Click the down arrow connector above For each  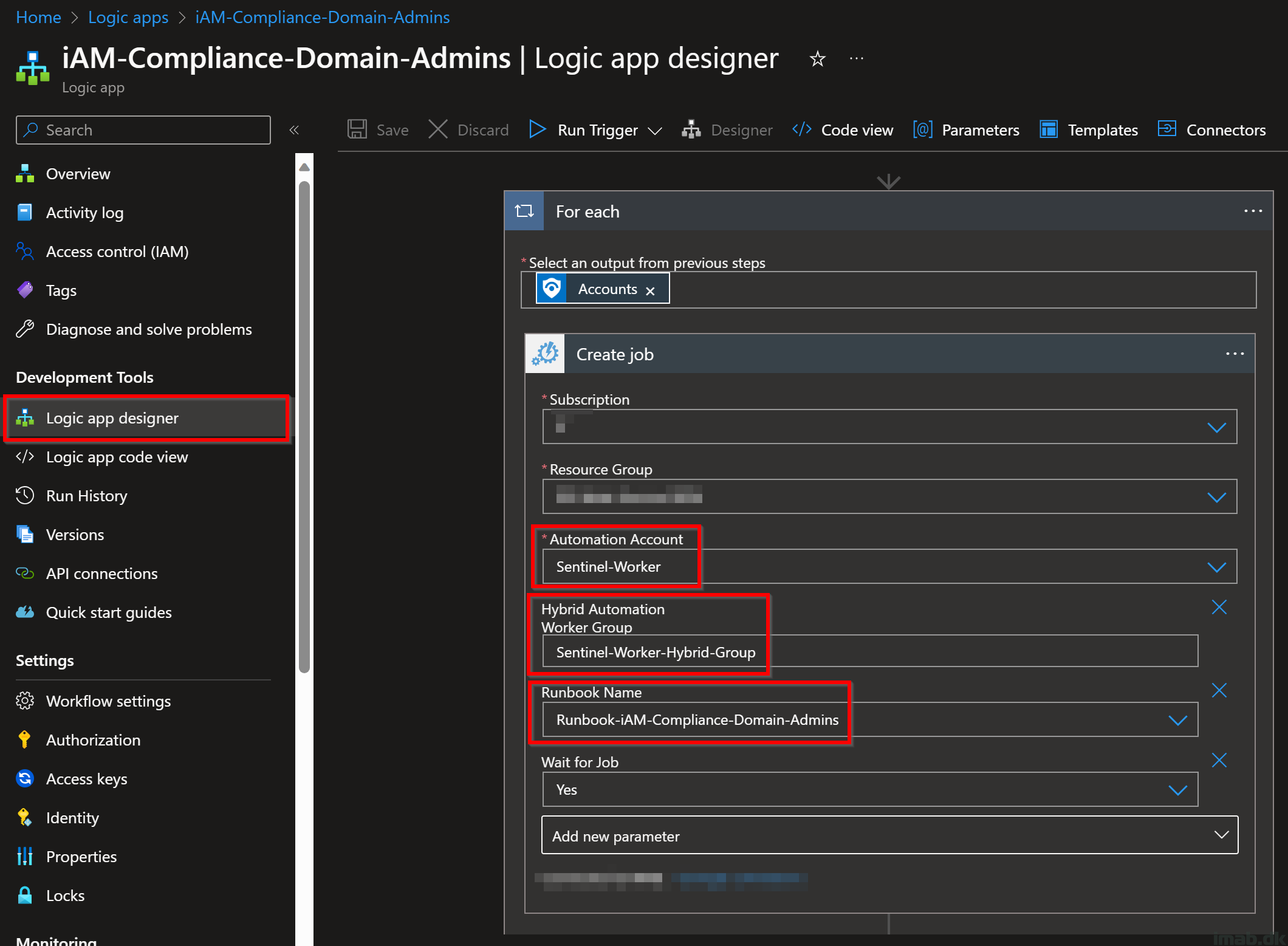coord(888,181)
